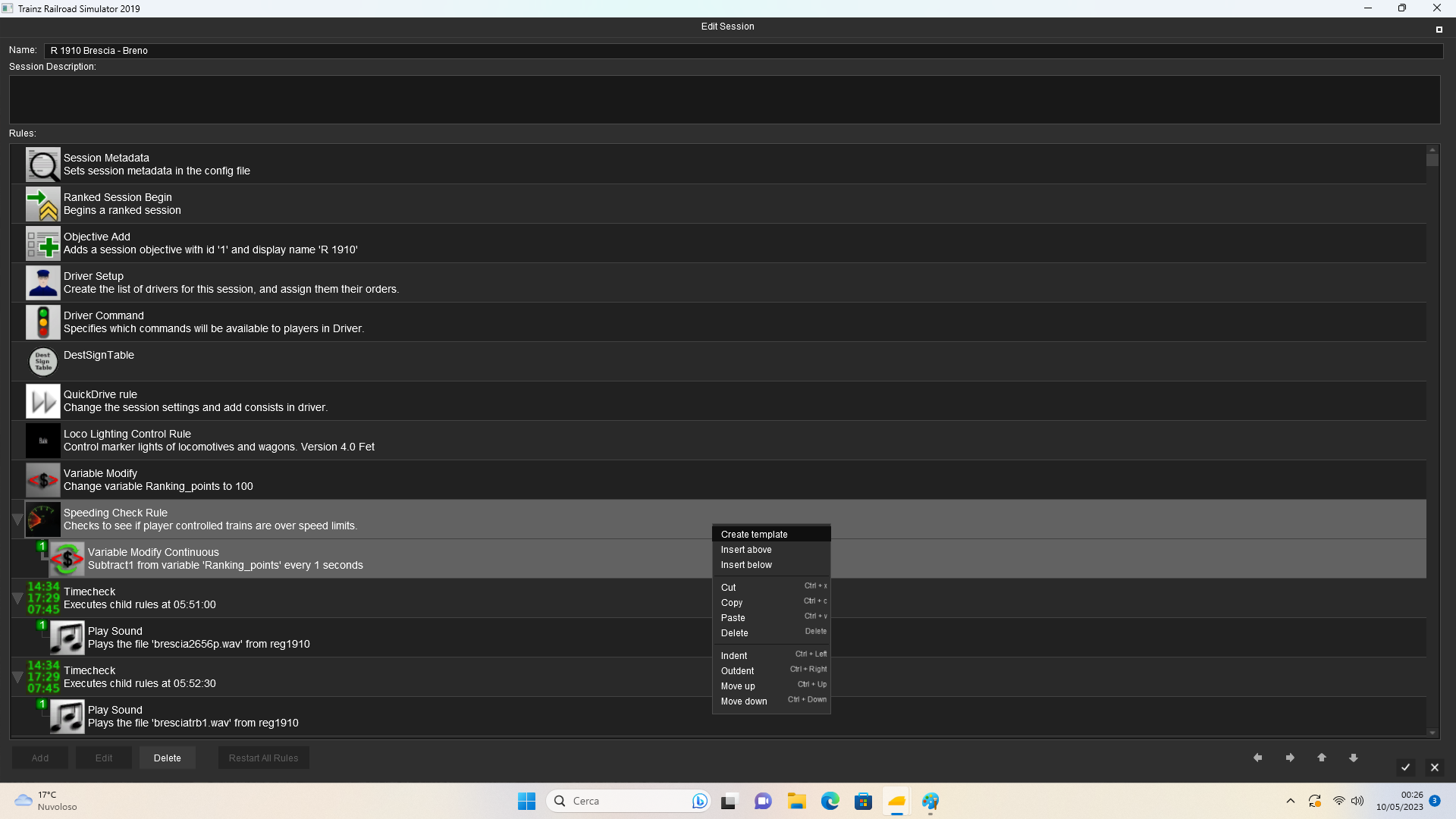Move rule up with up arrow icon
The height and width of the screenshot is (819, 1456).
tap(1322, 758)
